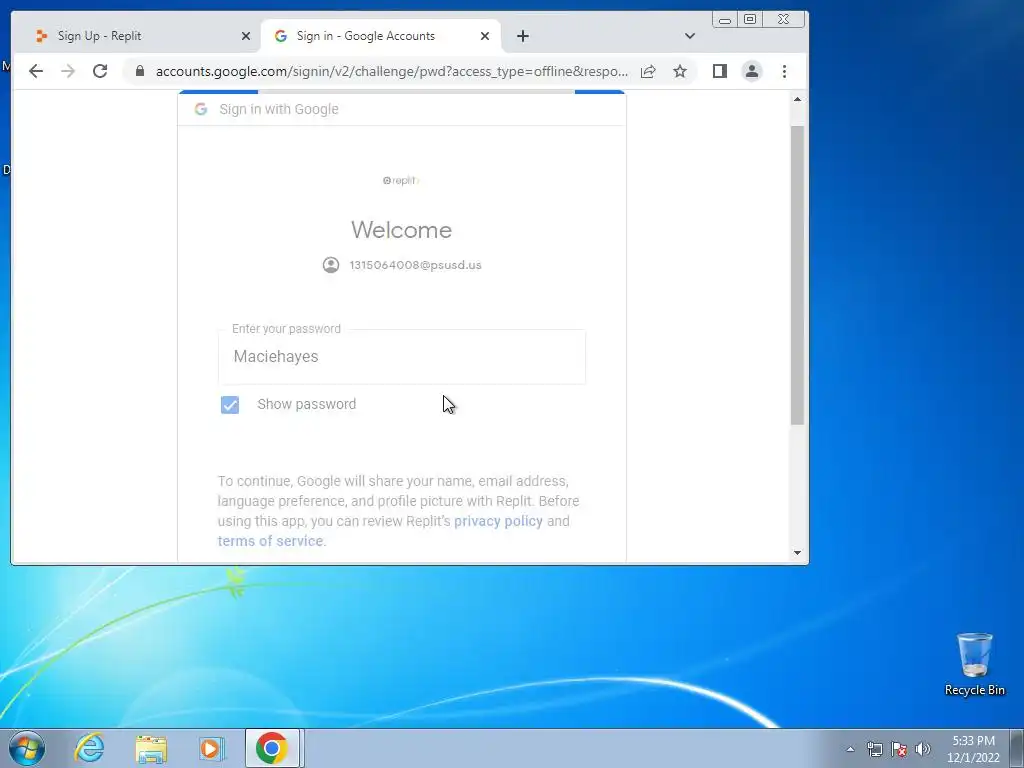The width and height of the screenshot is (1024, 768).
Task: Click the Replit logo above Welcome
Action: tap(401, 180)
